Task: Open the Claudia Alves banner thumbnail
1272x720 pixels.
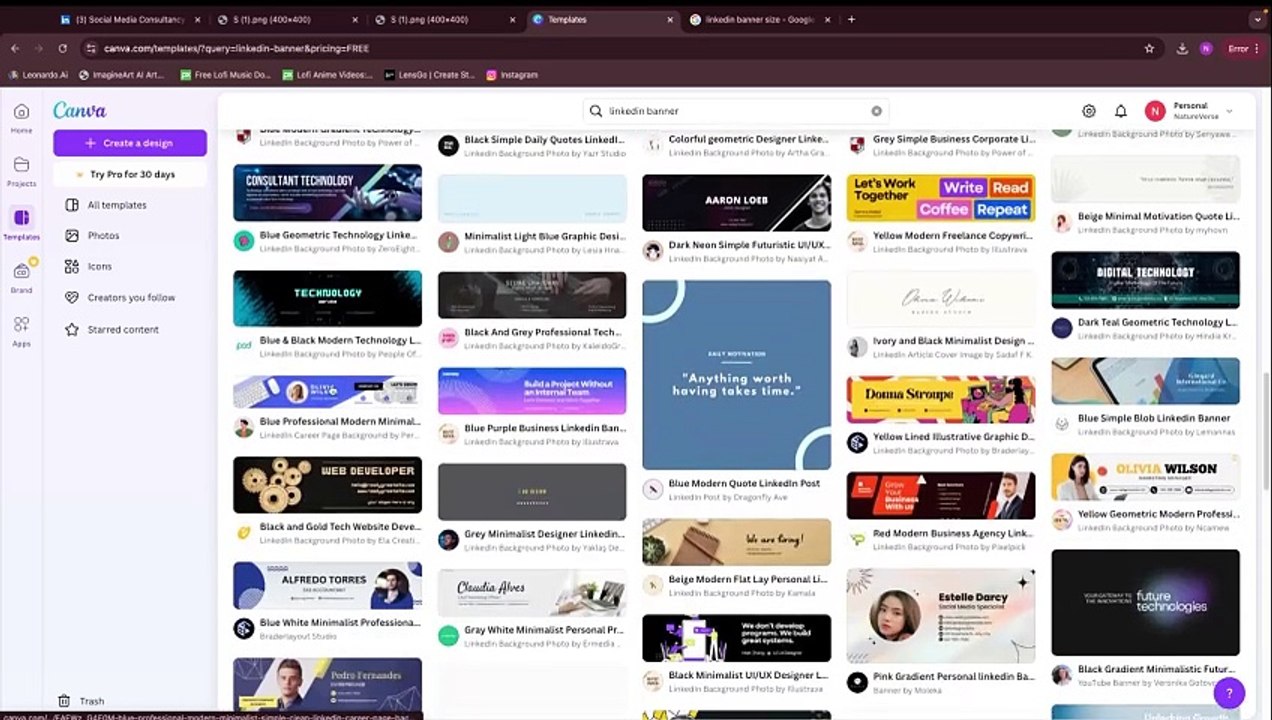Action: click(532, 593)
